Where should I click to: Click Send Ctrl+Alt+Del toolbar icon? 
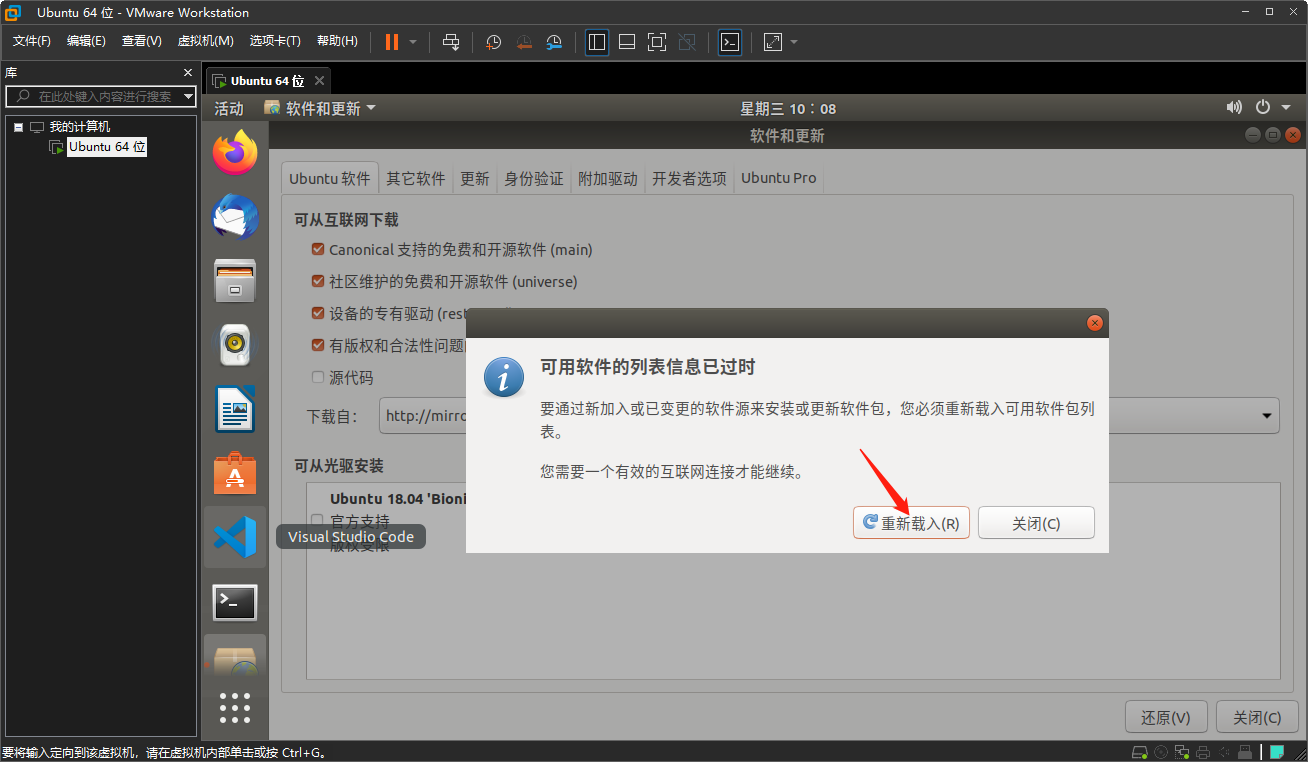click(x=451, y=42)
